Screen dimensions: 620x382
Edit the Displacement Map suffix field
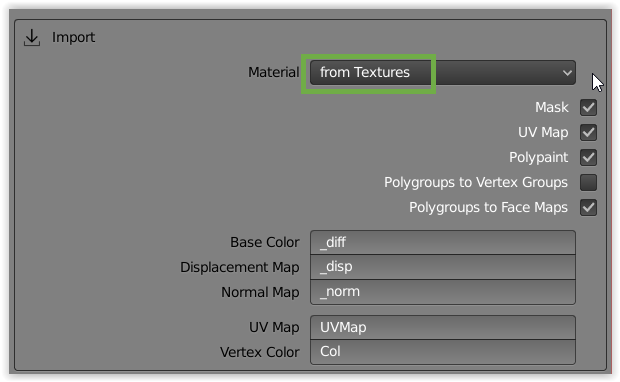(442, 267)
